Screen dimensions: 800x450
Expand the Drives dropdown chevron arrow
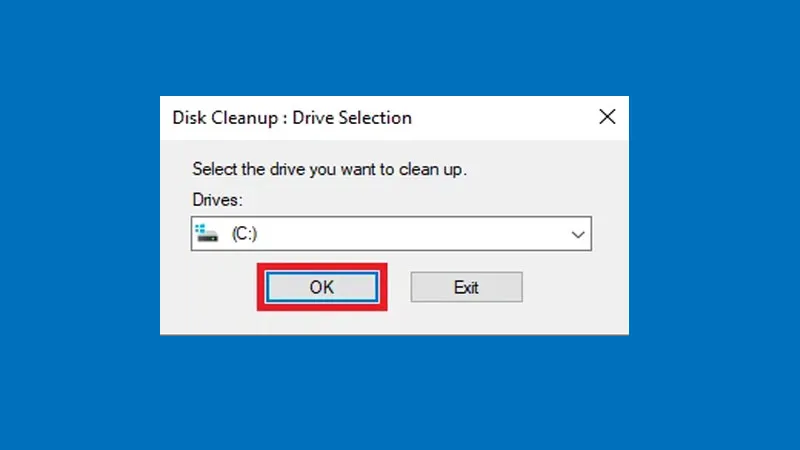(578, 234)
